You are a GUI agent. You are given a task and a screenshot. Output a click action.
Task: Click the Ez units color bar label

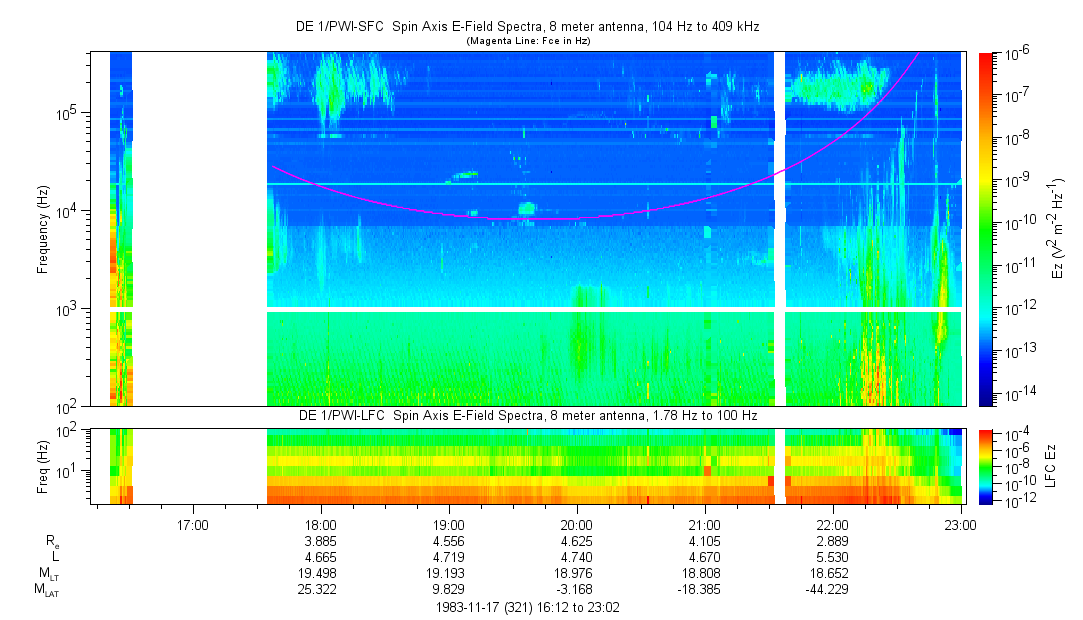coord(1058,228)
